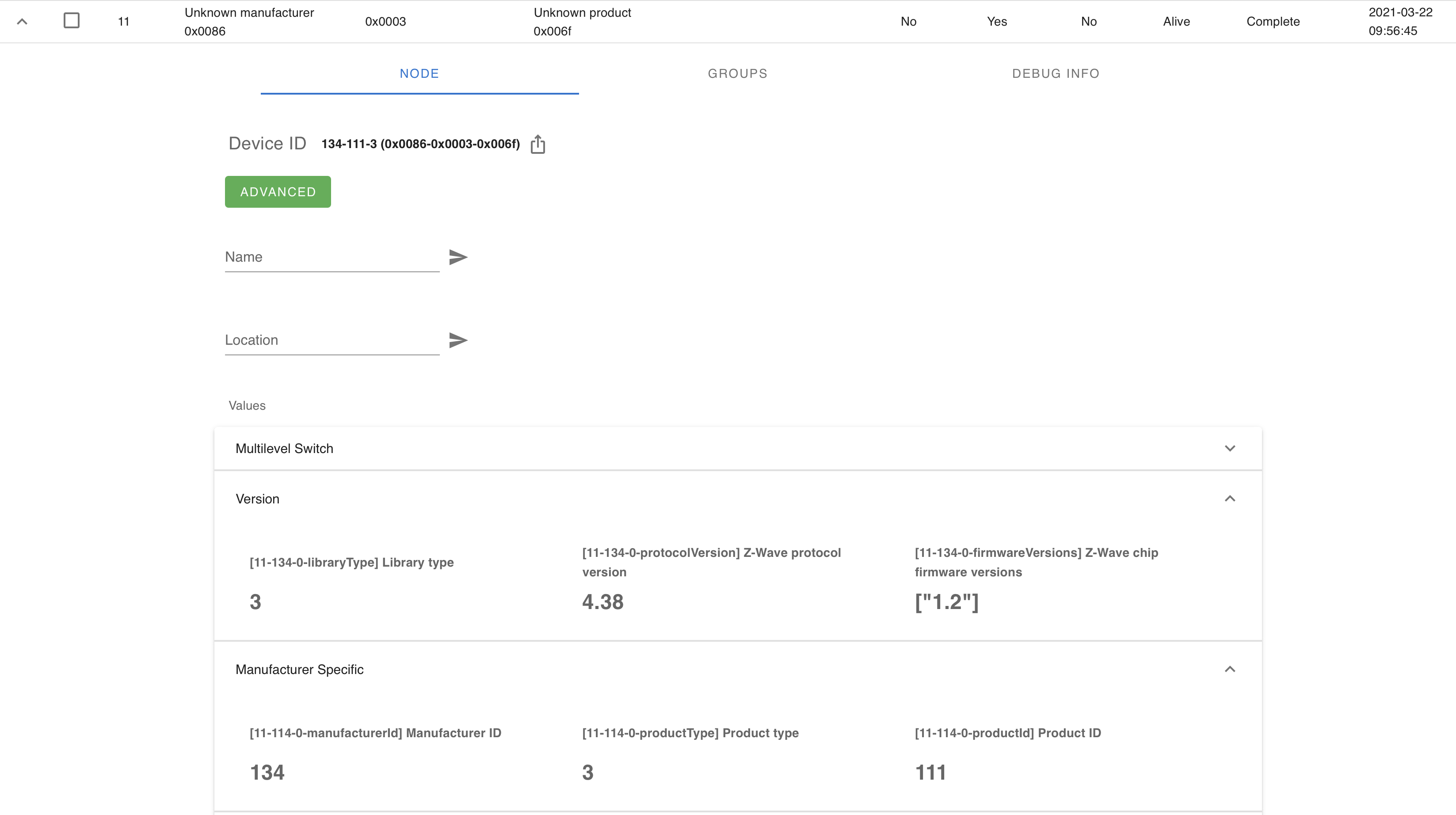Click the Unknown product 0x006f cell
This screenshot has height=815, width=1456.
click(x=582, y=22)
